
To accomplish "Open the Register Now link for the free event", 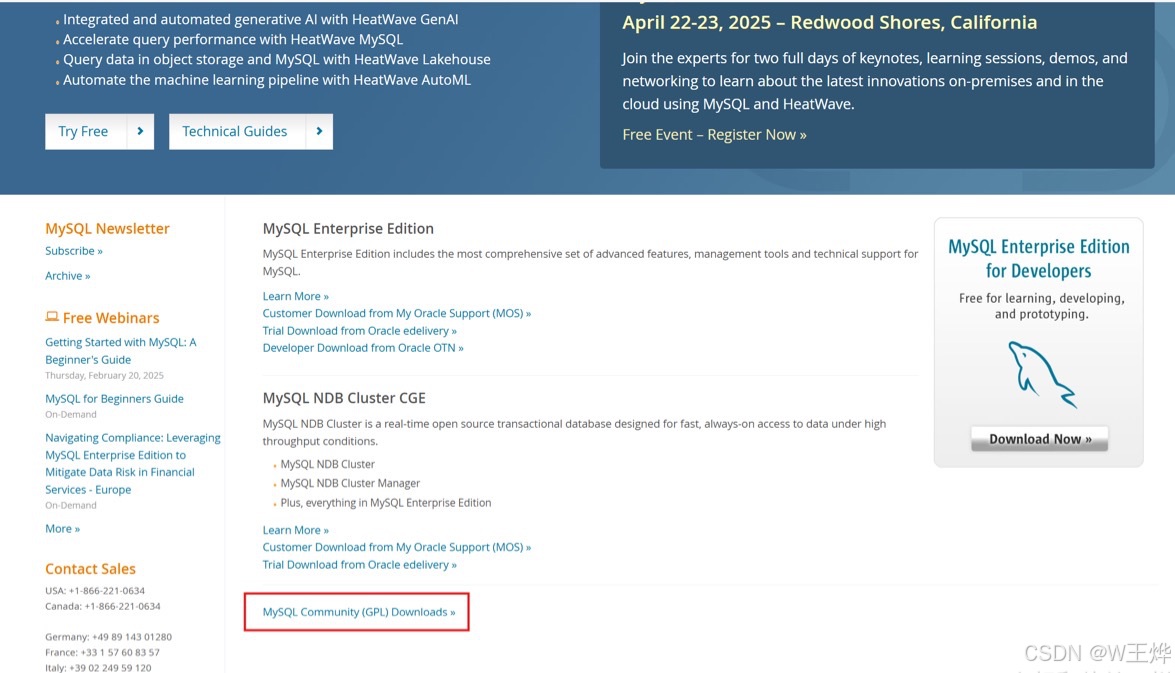I will coord(756,134).
